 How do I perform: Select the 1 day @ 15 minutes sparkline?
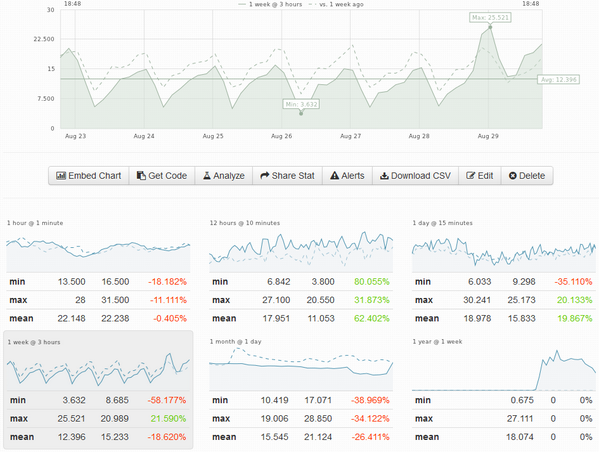[504, 254]
